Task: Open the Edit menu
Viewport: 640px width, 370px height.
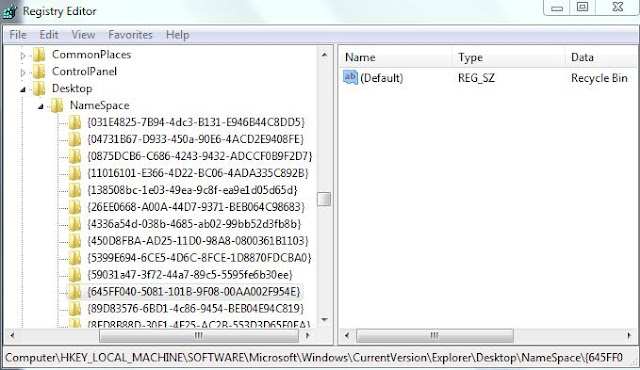Action: [x=49, y=35]
